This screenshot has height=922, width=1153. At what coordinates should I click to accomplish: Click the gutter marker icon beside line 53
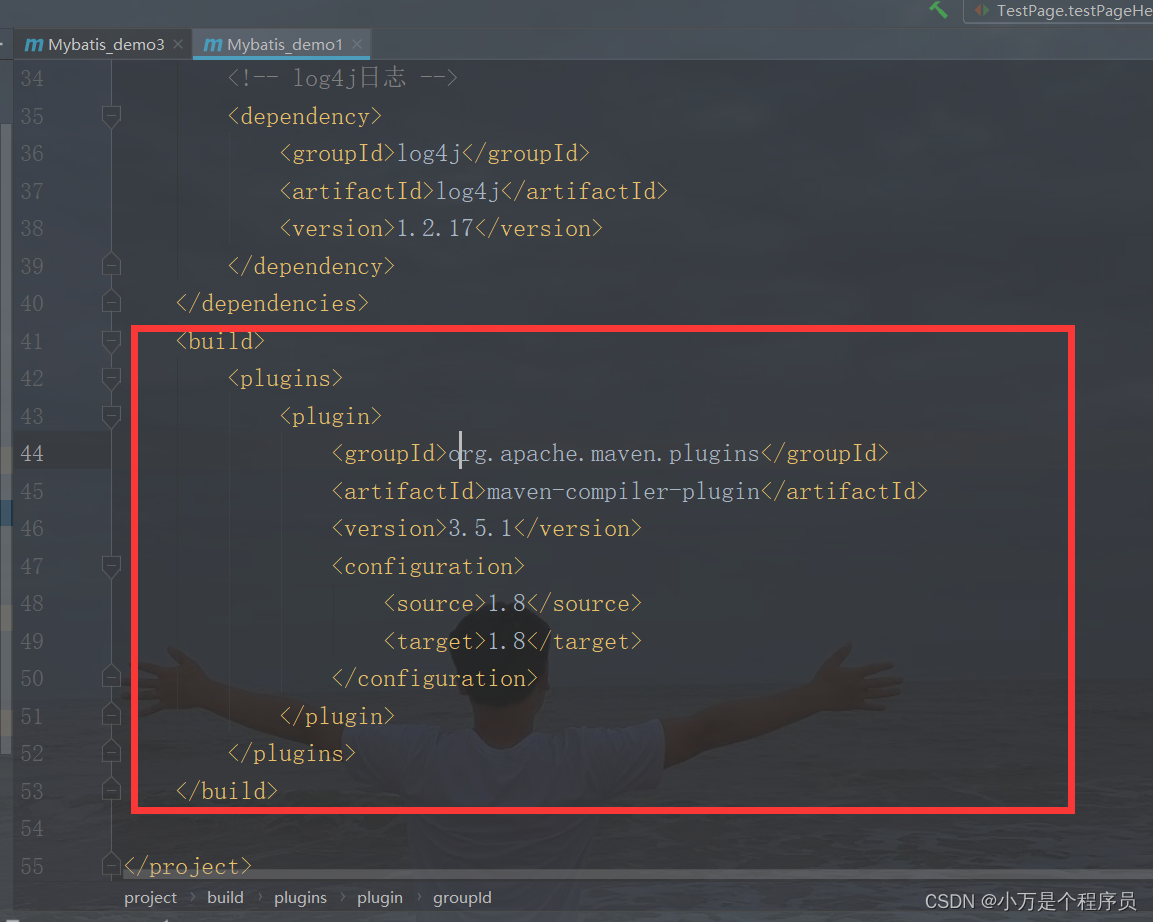tap(111, 790)
